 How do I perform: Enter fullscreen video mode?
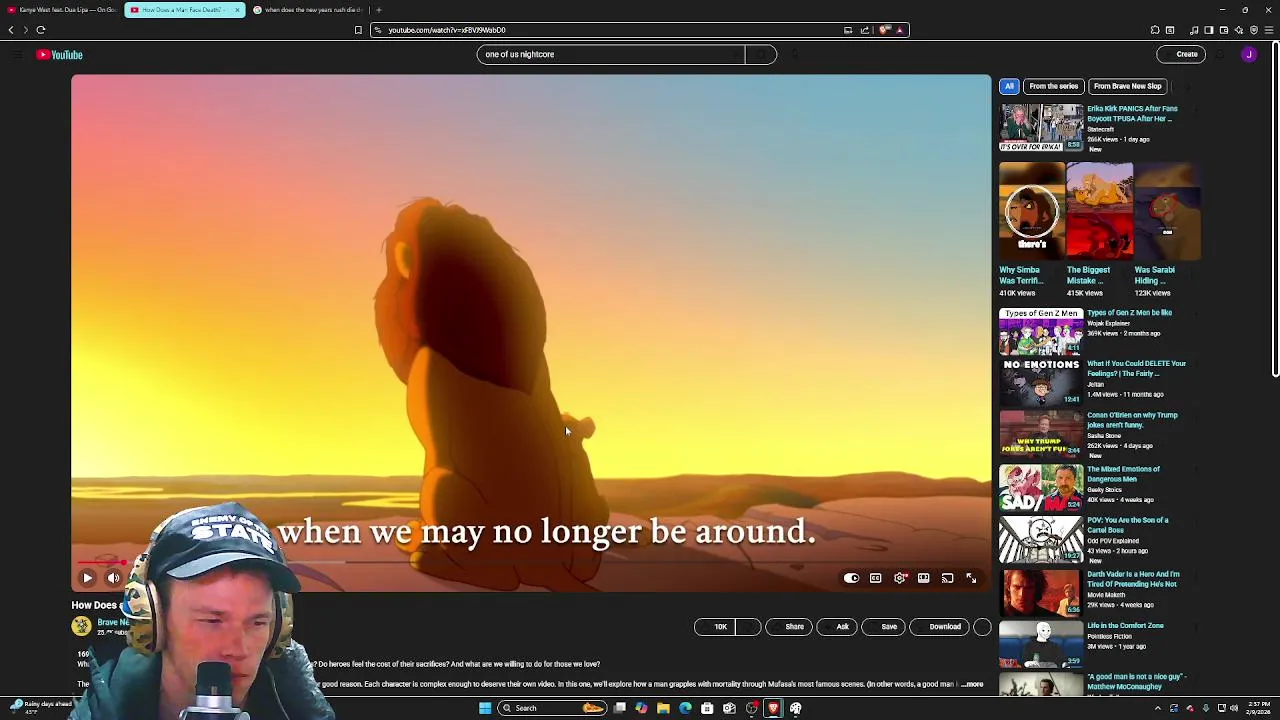click(x=971, y=578)
